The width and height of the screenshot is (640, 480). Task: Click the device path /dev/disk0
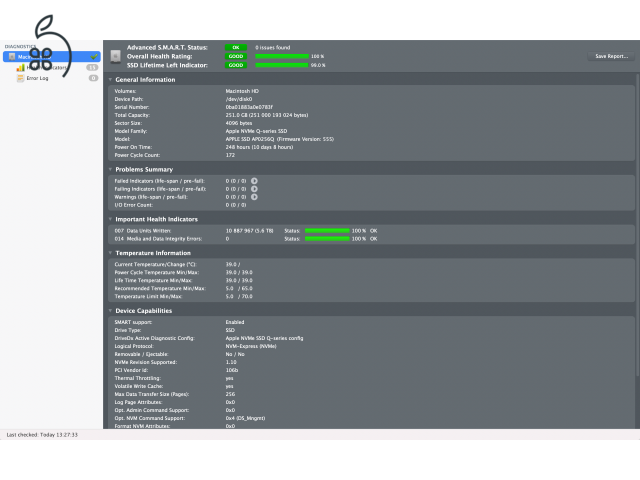click(x=239, y=99)
